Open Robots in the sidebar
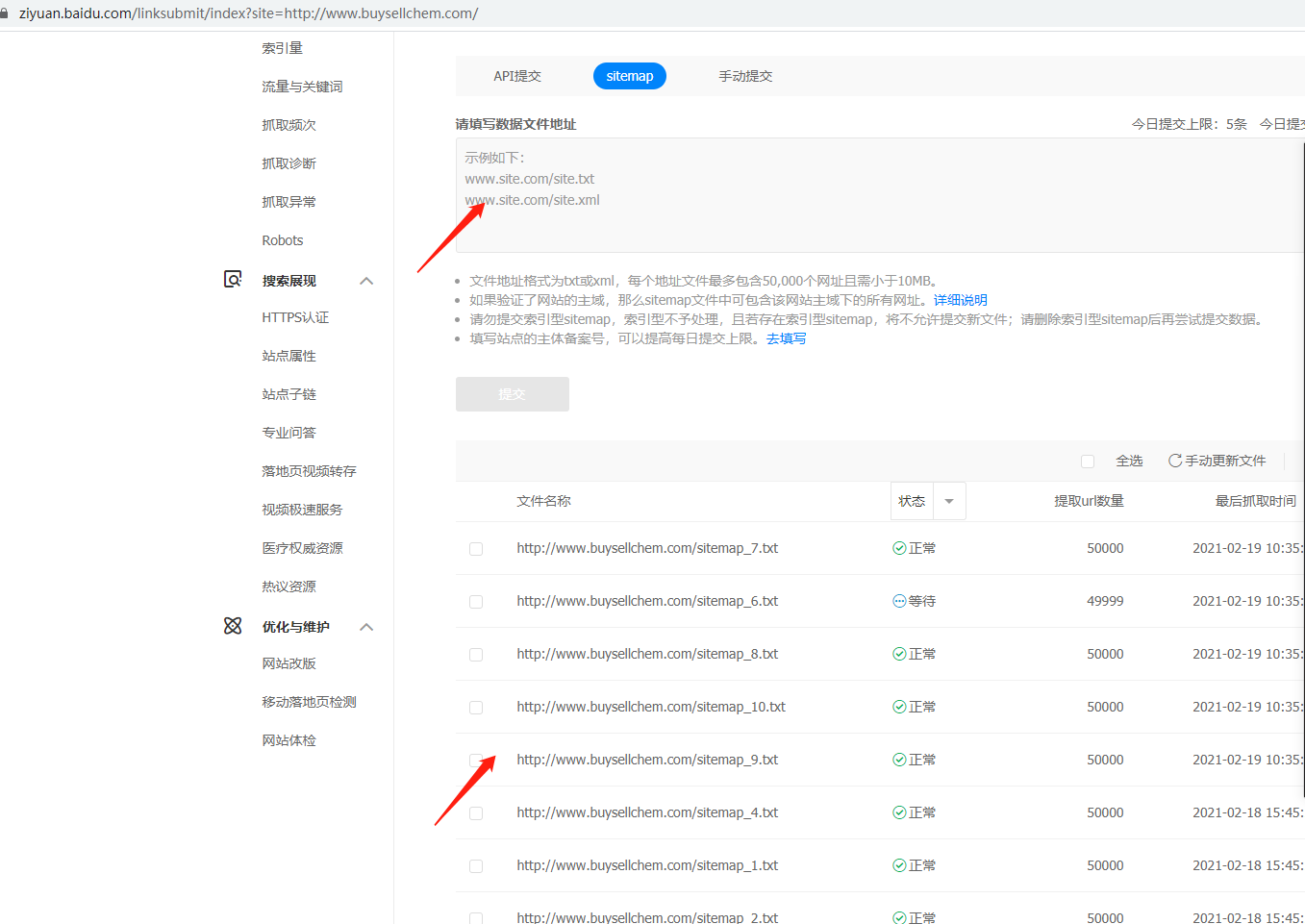Image resolution: width=1305 pixels, height=924 pixels. (283, 240)
